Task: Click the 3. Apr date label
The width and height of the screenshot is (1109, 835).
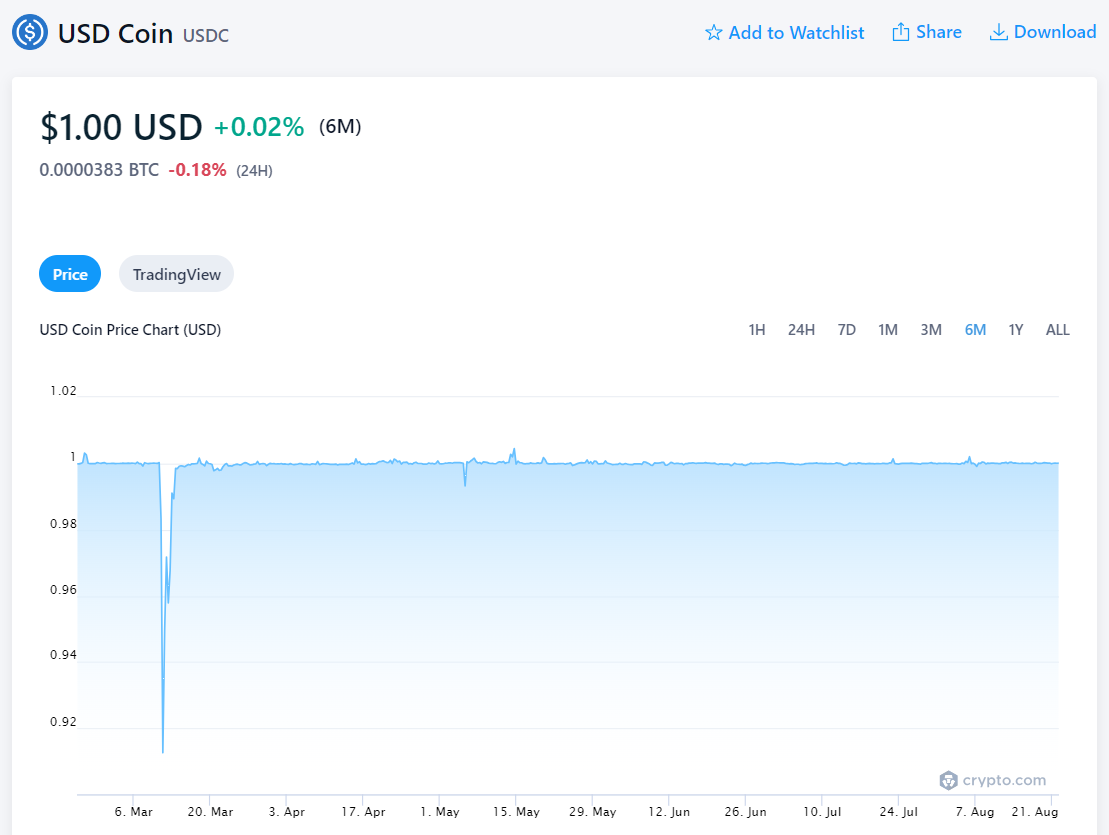Action: point(286,812)
